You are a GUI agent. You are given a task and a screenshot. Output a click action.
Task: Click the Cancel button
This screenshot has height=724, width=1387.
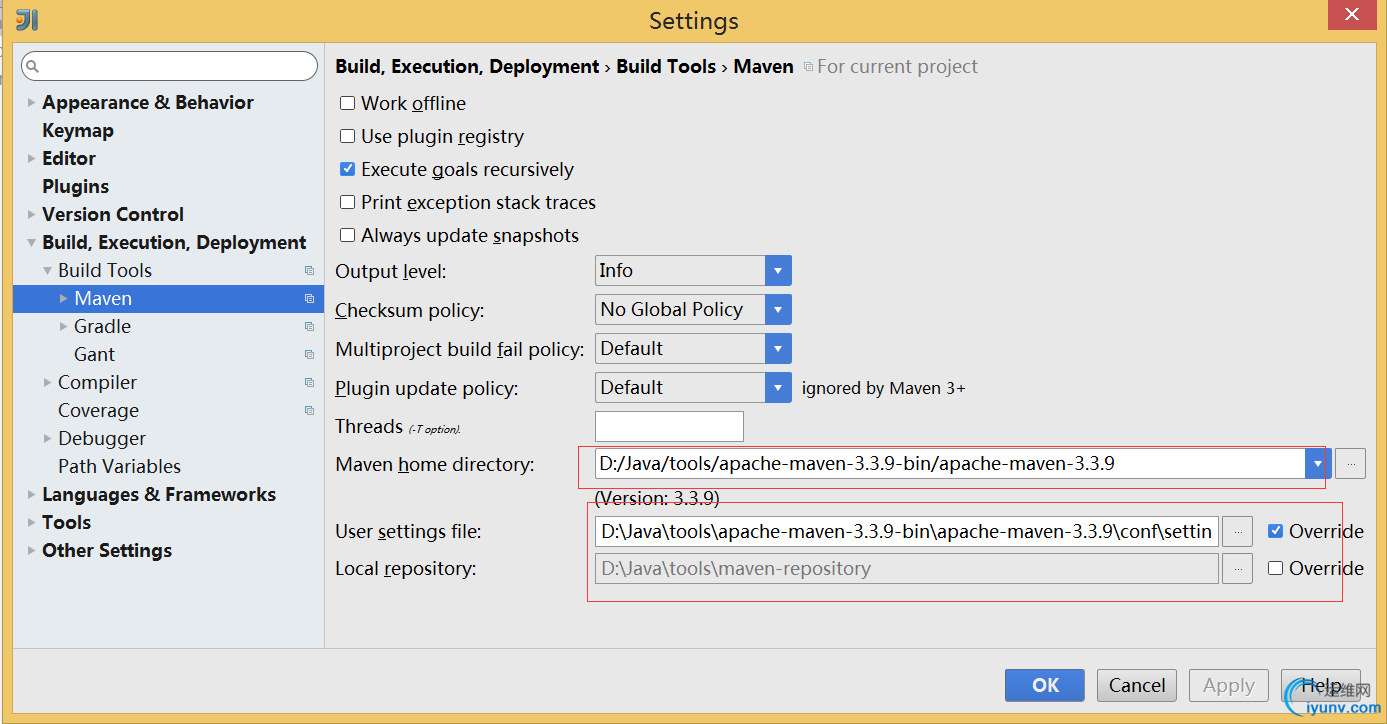1137,685
